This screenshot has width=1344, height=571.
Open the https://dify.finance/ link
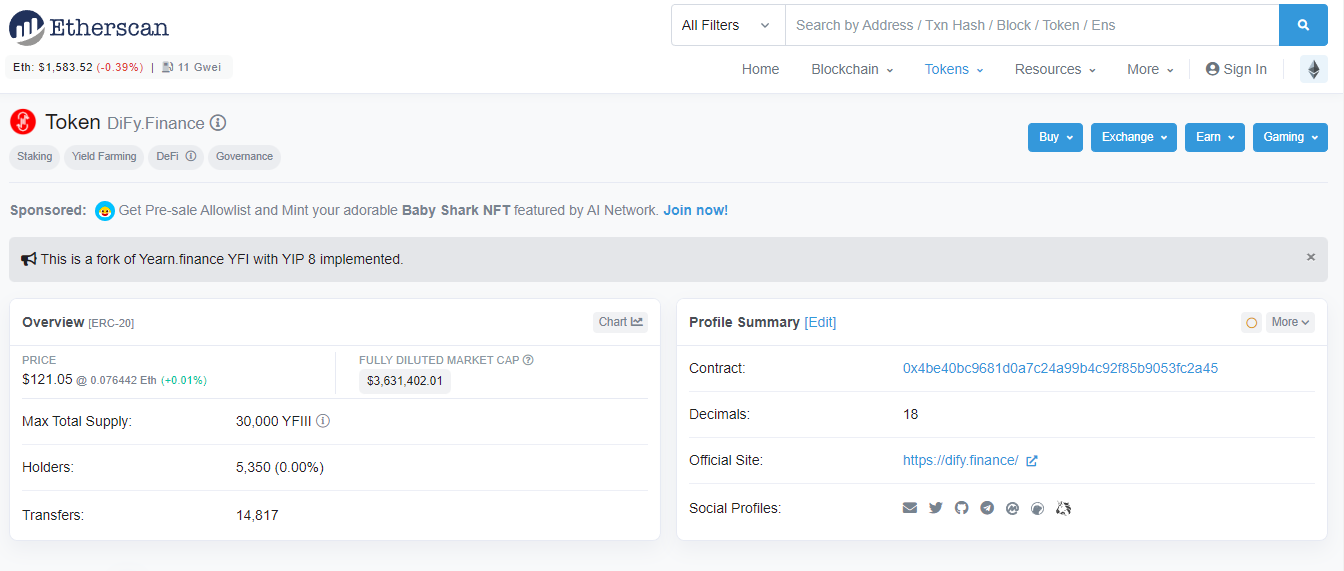pos(960,461)
